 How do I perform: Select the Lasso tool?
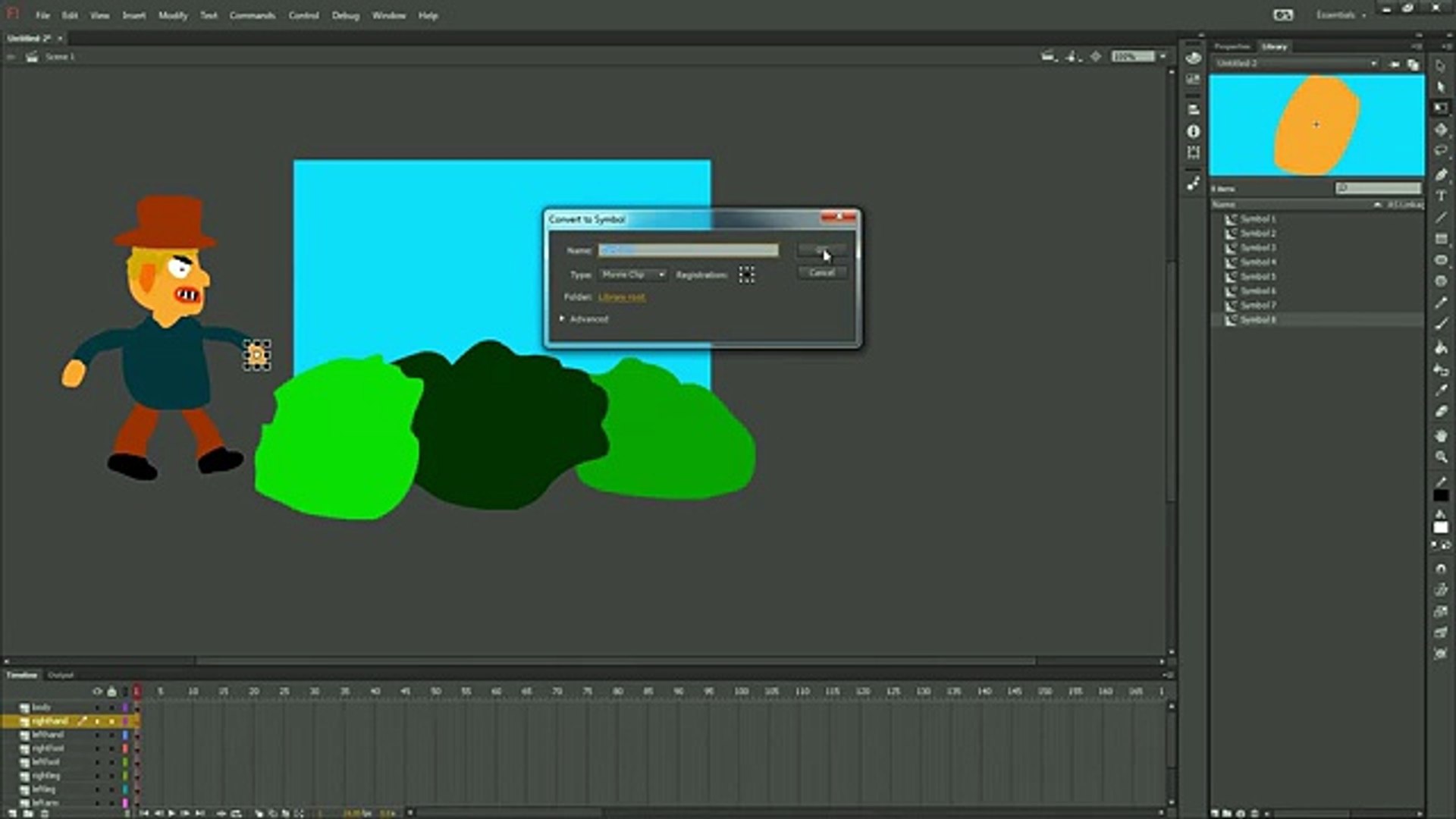point(1441,152)
